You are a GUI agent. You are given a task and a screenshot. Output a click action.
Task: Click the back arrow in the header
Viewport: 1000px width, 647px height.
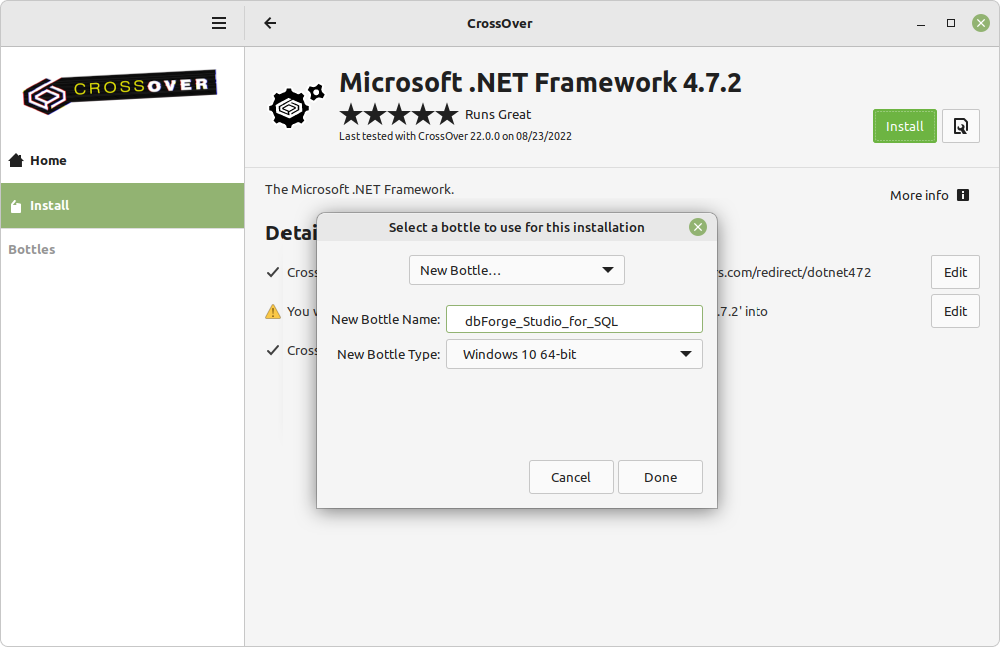[270, 23]
